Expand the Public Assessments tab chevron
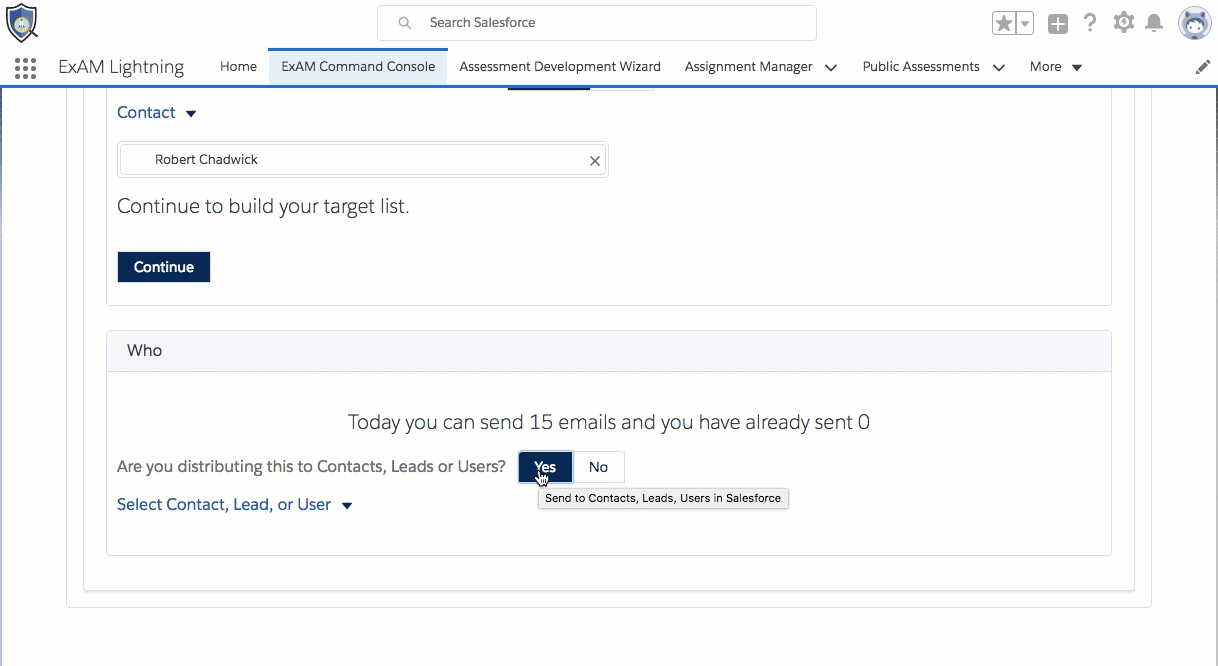This screenshot has height=666, width=1218. click(998, 67)
